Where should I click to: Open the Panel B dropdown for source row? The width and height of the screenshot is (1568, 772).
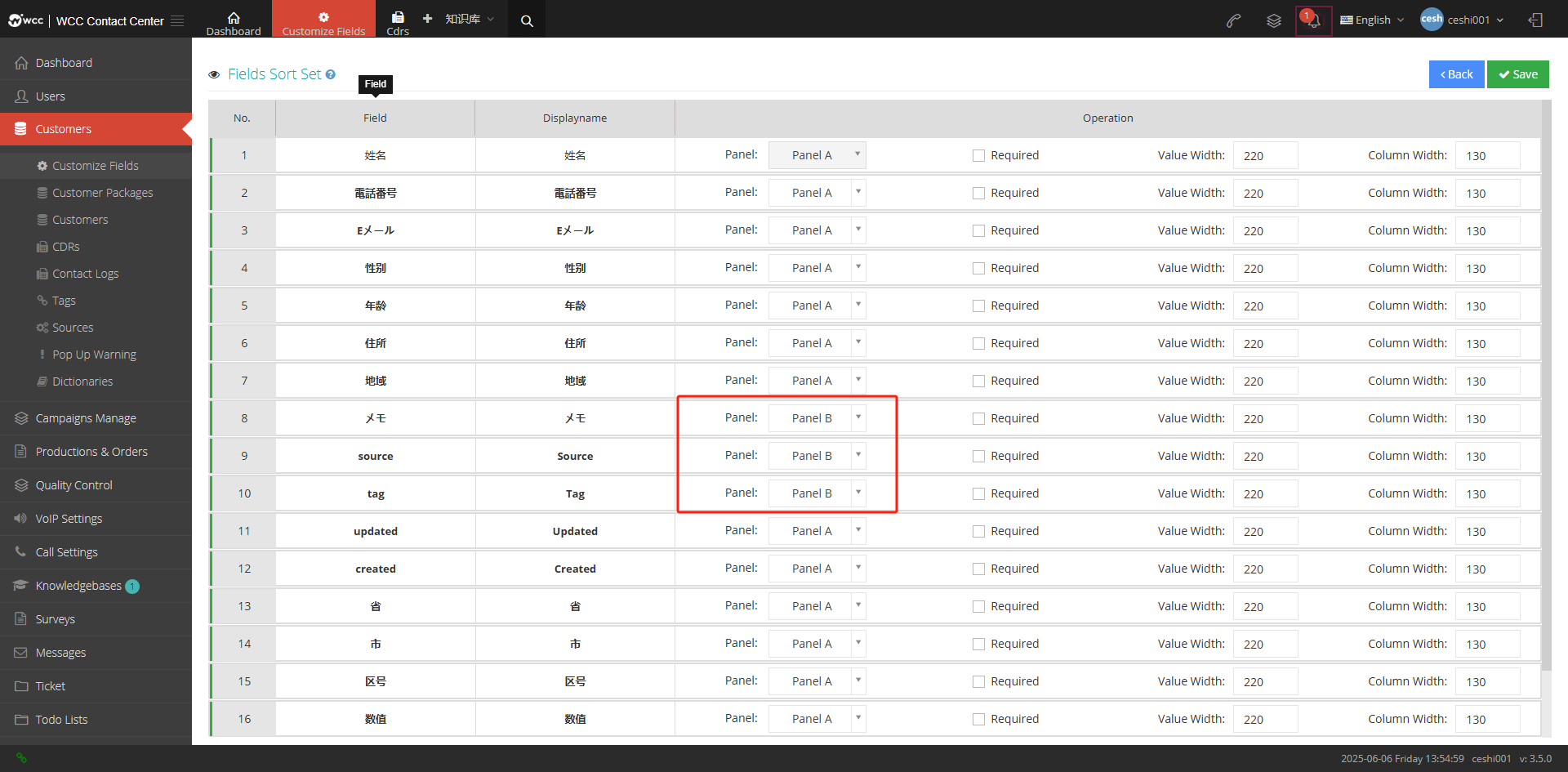coord(817,456)
